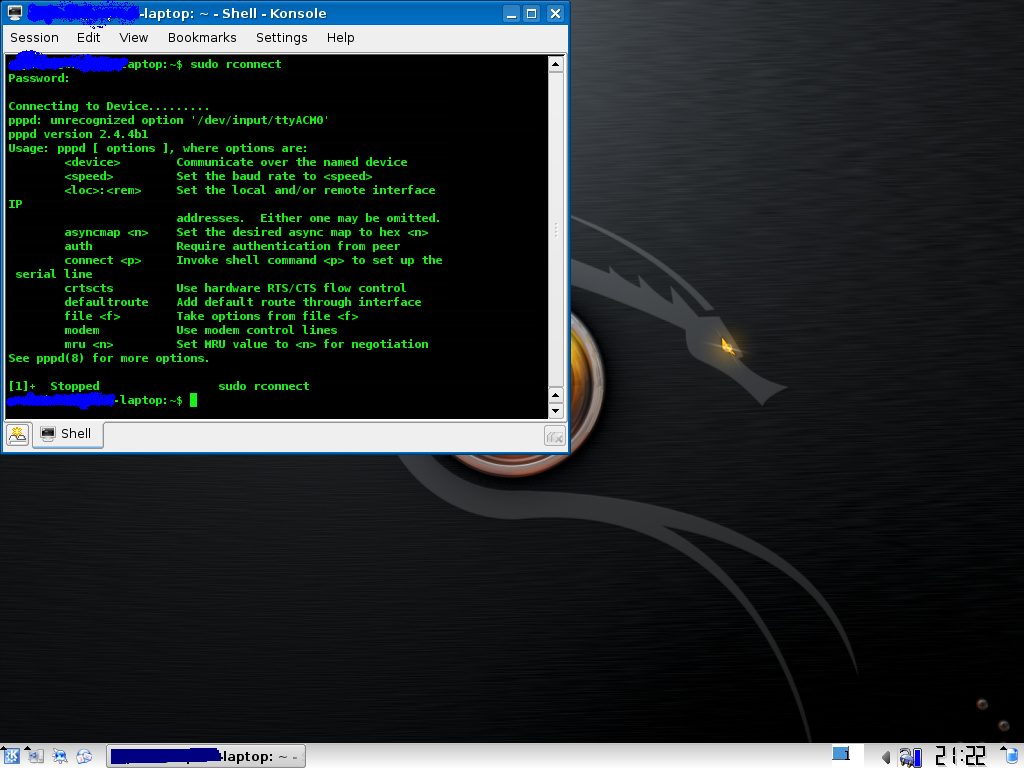Click the trash icon in the panel
This screenshot has width=1024, height=768.
point(1012,755)
